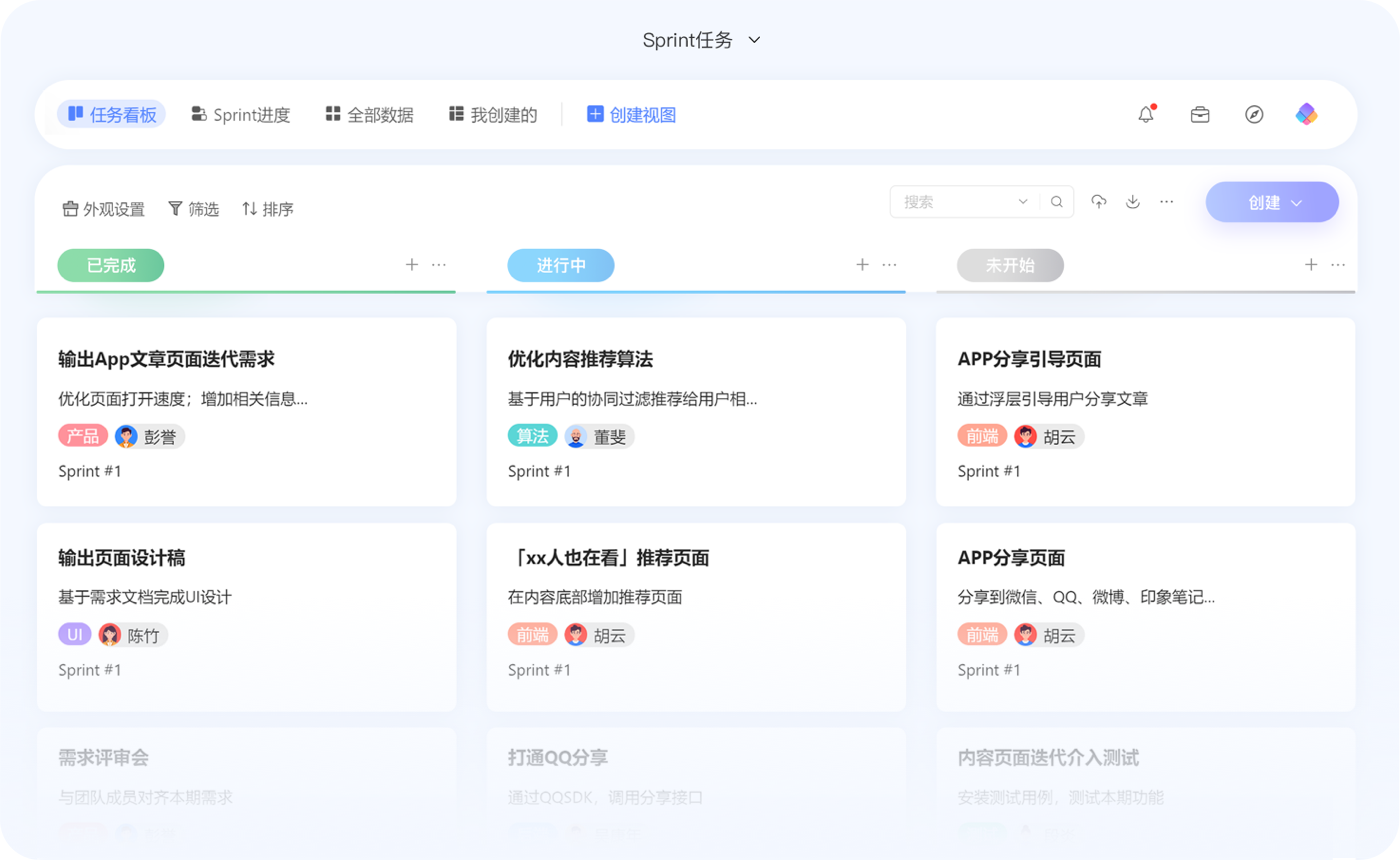The height and width of the screenshot is (860, 1400).
Task: Open the 优化内容推荐算法 task card
Action: pyautogui.click(x=696, y=411)
